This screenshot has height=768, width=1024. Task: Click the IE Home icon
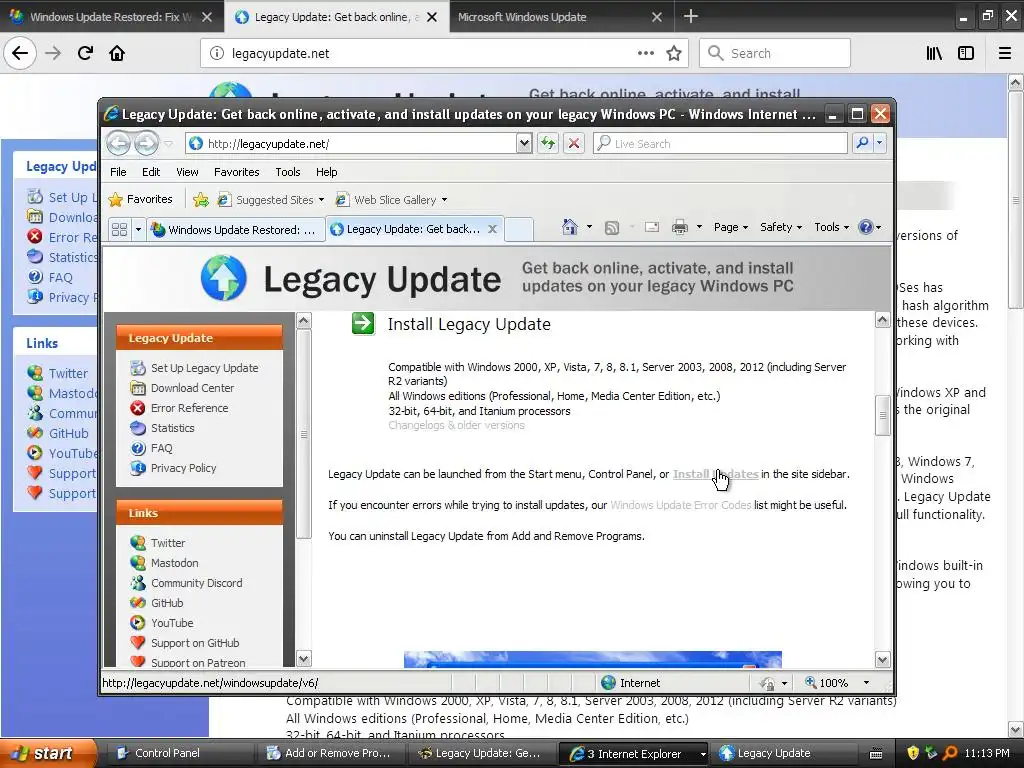coord(569,227)
